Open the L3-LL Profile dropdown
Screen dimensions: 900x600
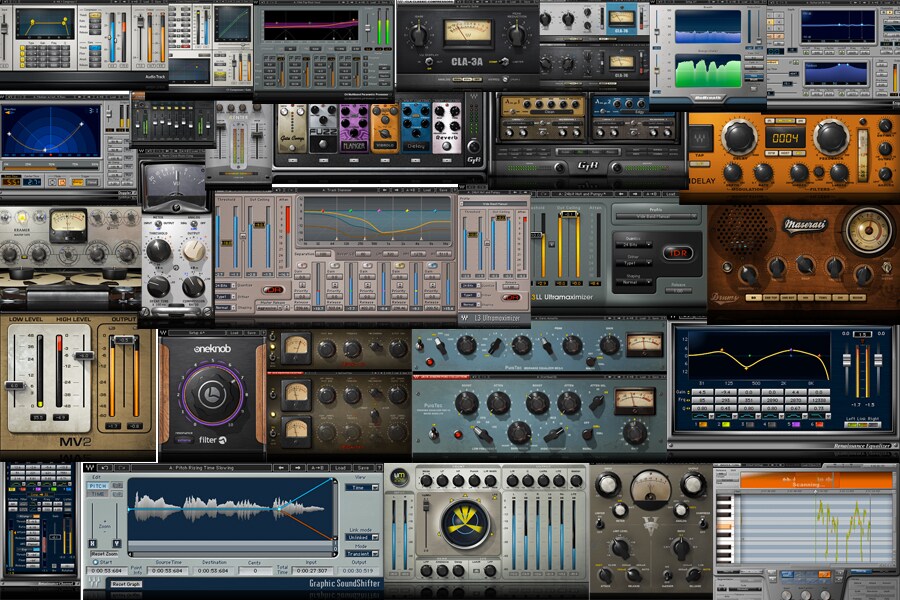tap(656, 216)
